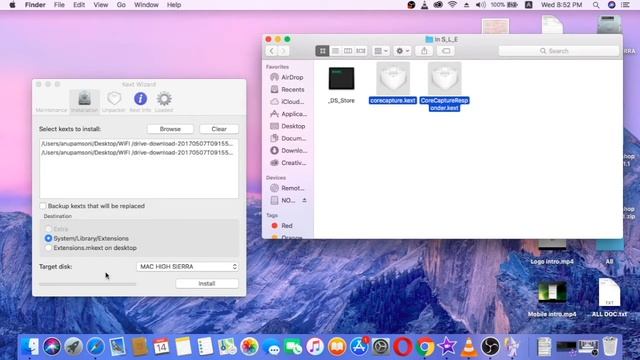Open the Installation tab in Kext Wizard
This screenshot has height=360, width=640.
click(x=84, y=102)
